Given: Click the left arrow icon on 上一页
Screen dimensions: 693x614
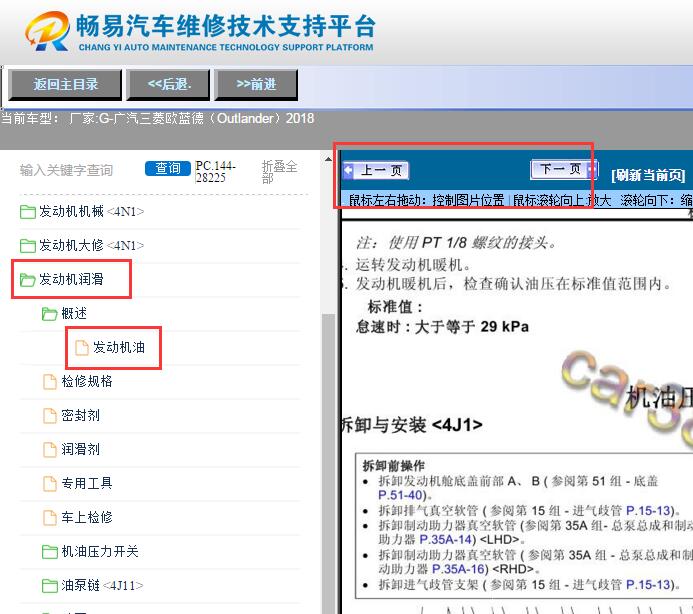Looking at the screenshot, I should [x=349, y=170].
